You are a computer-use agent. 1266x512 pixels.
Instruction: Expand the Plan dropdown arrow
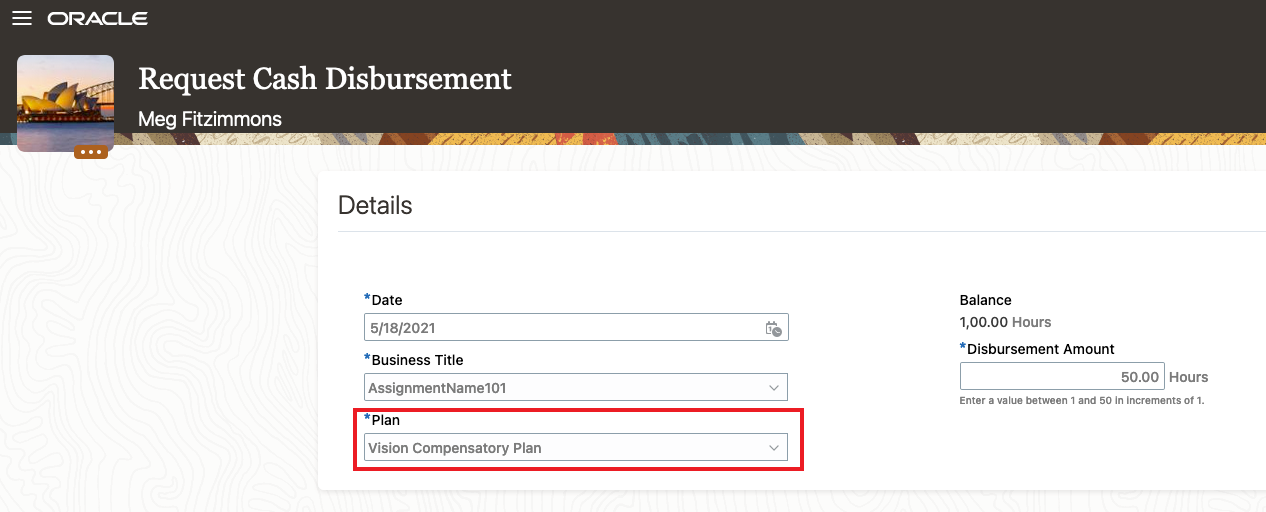click(x=773, y=448)
